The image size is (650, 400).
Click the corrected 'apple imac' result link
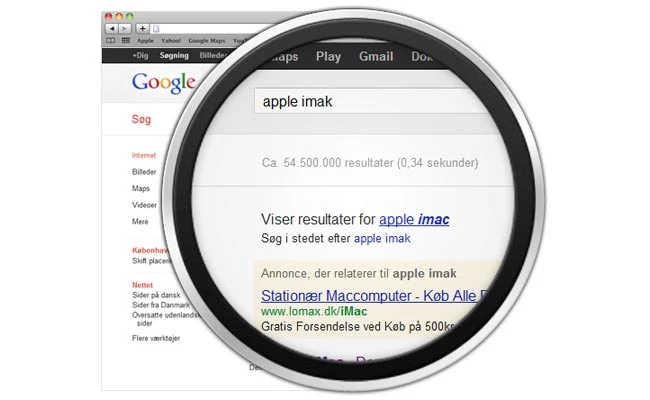414,219
